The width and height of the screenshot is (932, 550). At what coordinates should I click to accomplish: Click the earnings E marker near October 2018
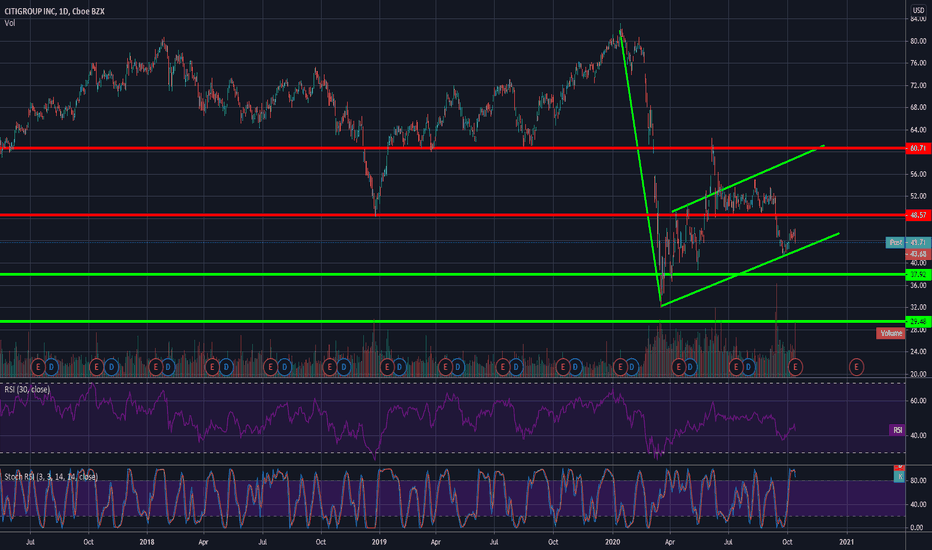pos(330,367)
